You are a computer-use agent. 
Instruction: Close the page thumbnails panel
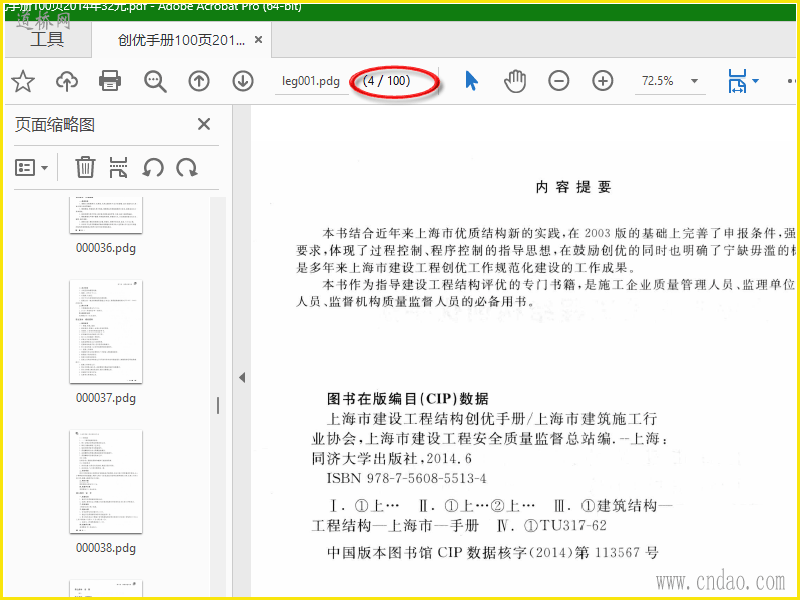pyautogui.click(x=204, y=124)
